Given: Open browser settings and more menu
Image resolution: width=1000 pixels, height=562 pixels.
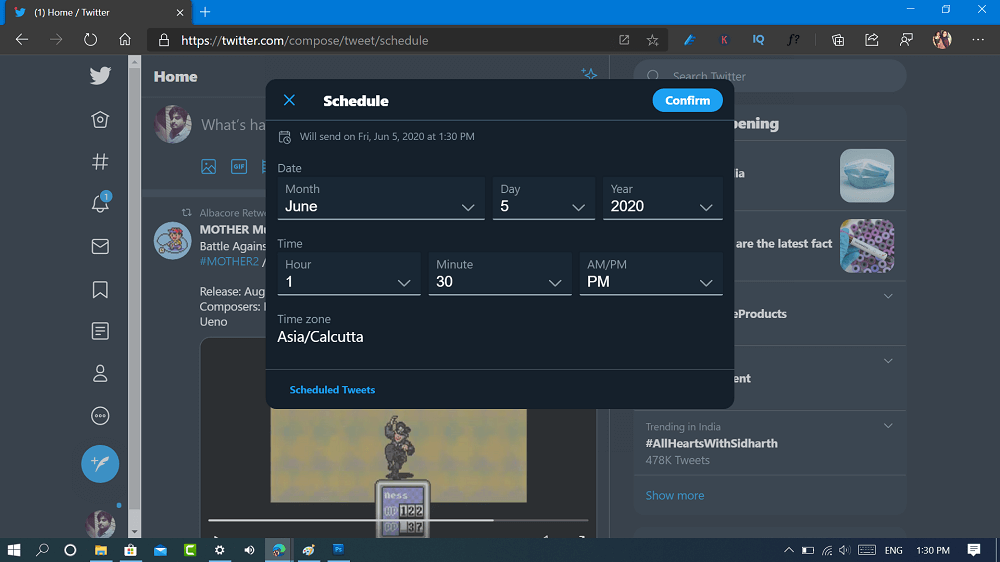Looking at the screenshot, I should (x=978, y=40).
